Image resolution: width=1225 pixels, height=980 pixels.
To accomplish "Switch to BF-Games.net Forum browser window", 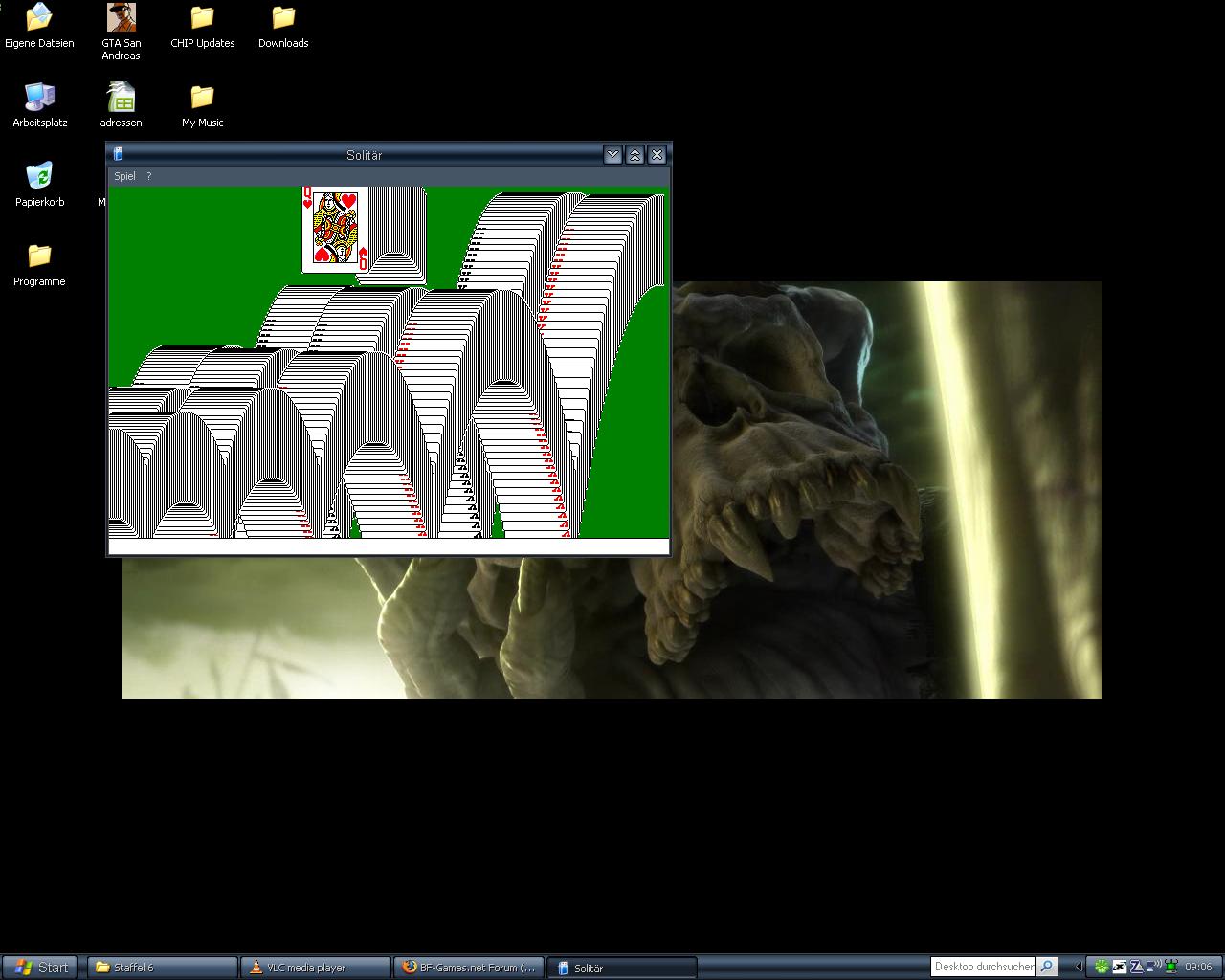I will [469, 968].
